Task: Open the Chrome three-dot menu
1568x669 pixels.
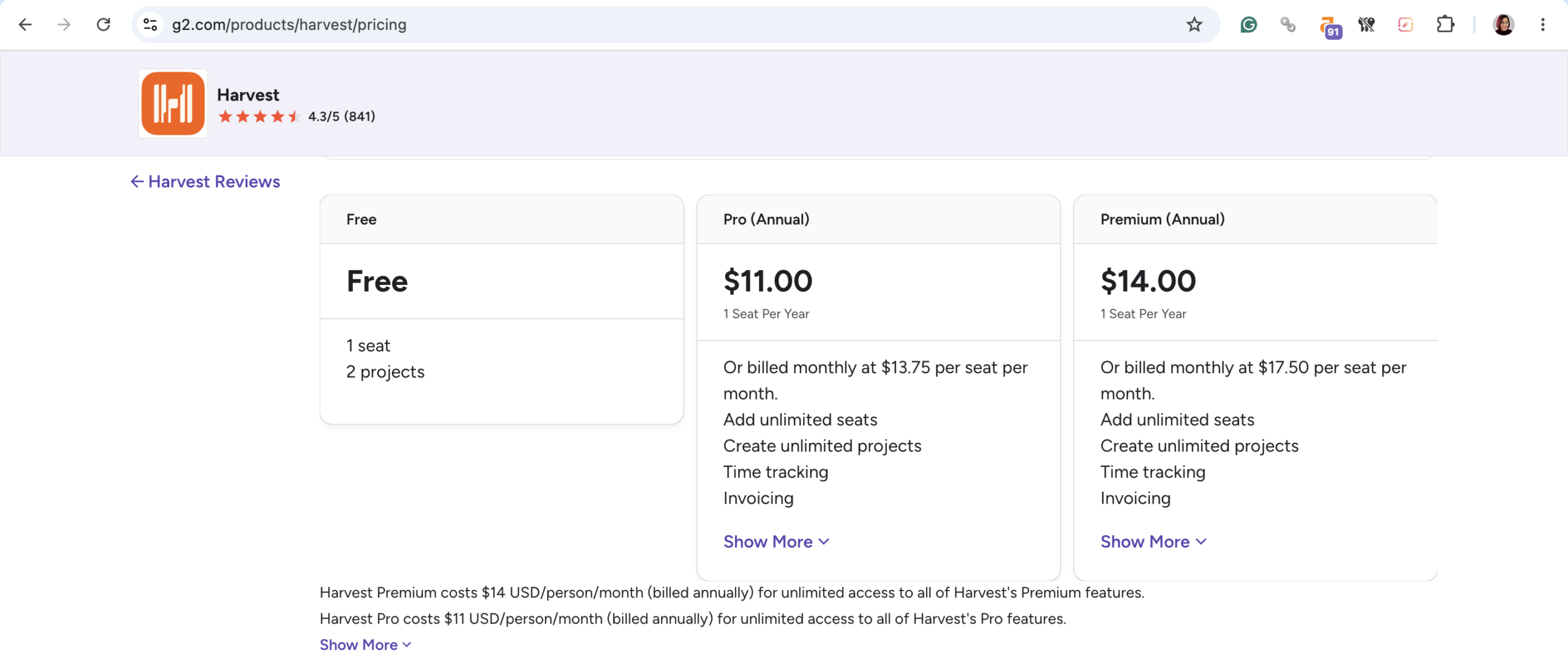Action: coord(1543,25)
